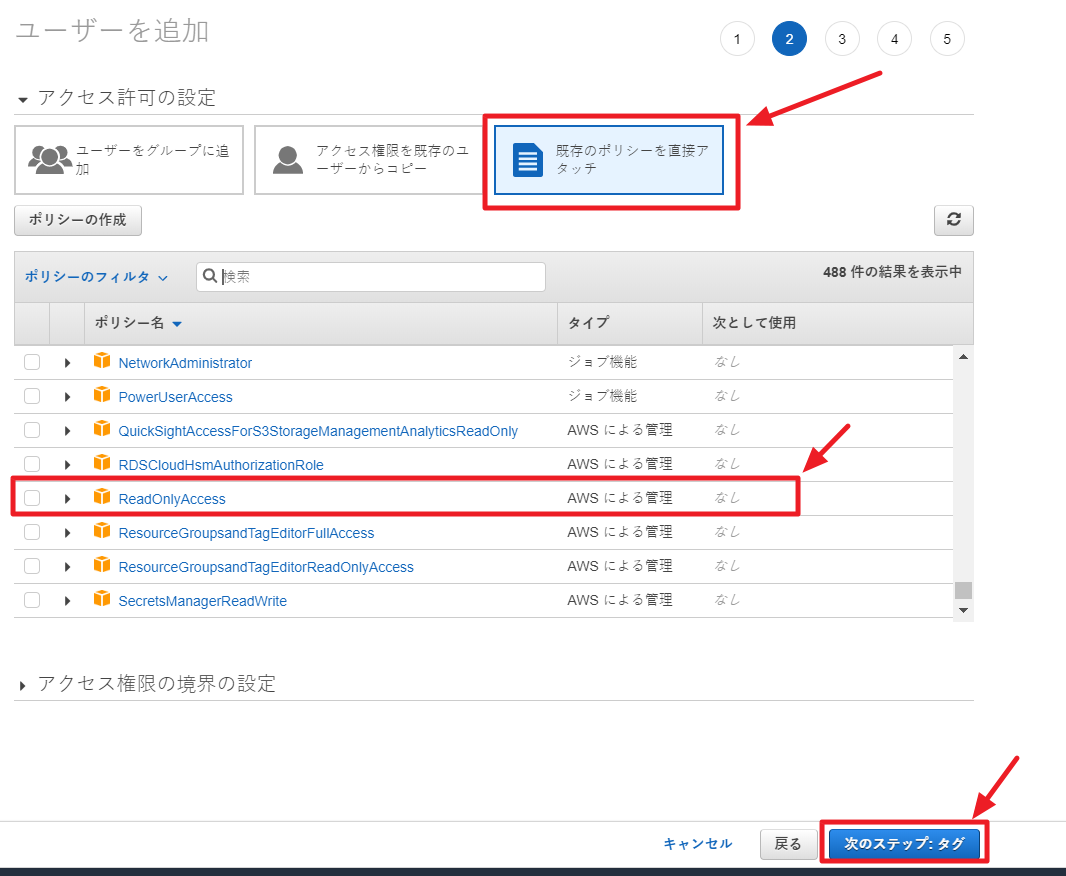The width and height of the screenshot is (1066, 876).
Task: Click the policy icon beside SecretsManagerReadWrite
Action: (102, 600)
